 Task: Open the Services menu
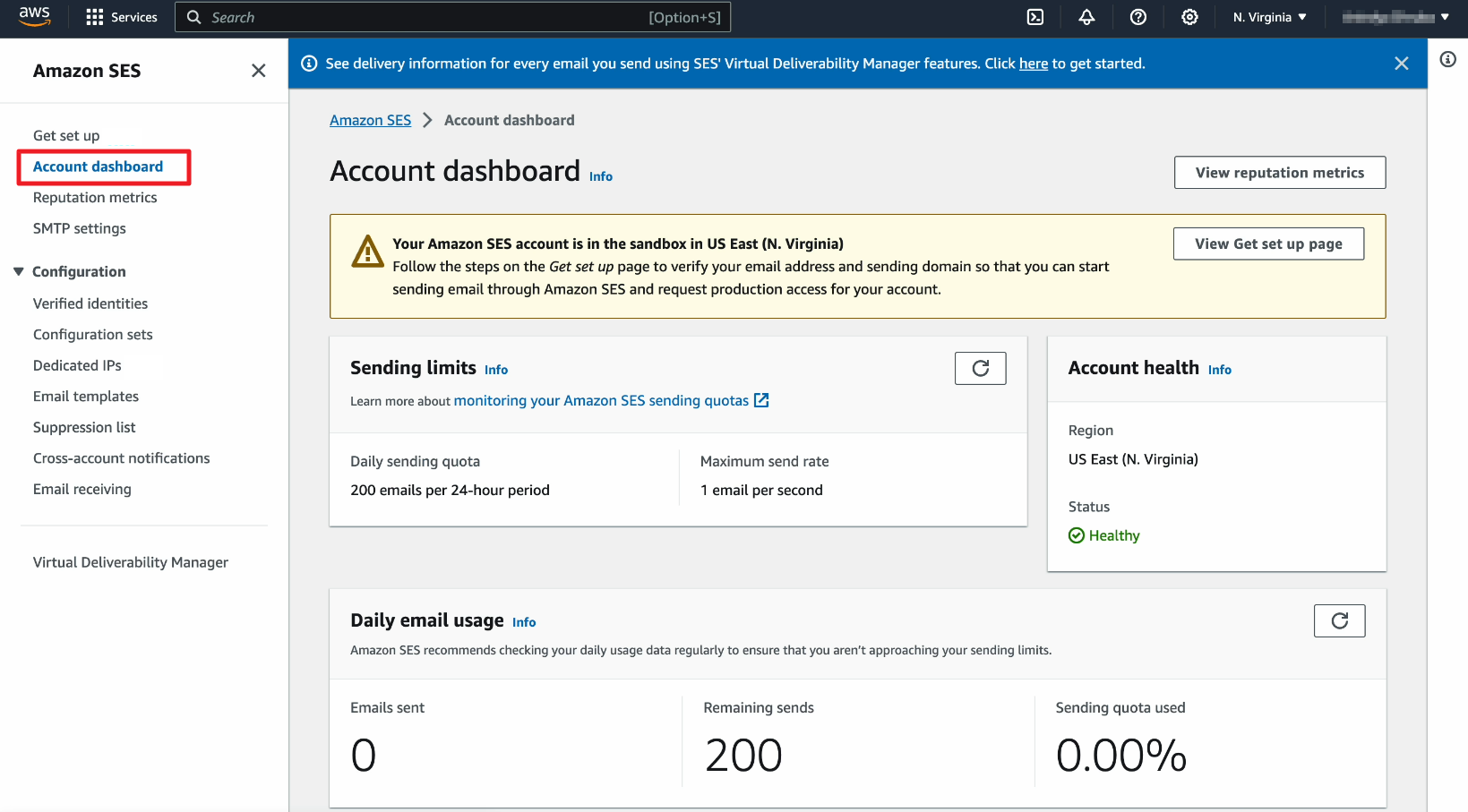point(122,17)
